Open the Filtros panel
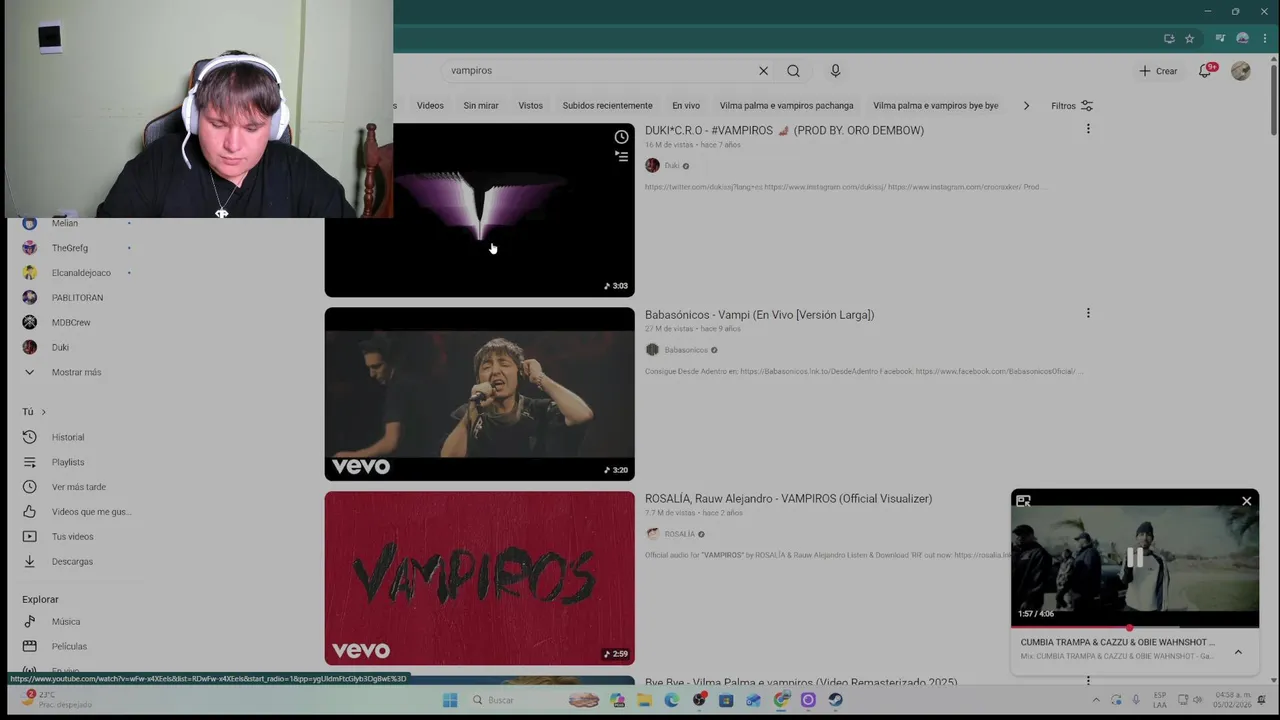This screenshot has height=720, width=1280. (x=1072, y=106)
